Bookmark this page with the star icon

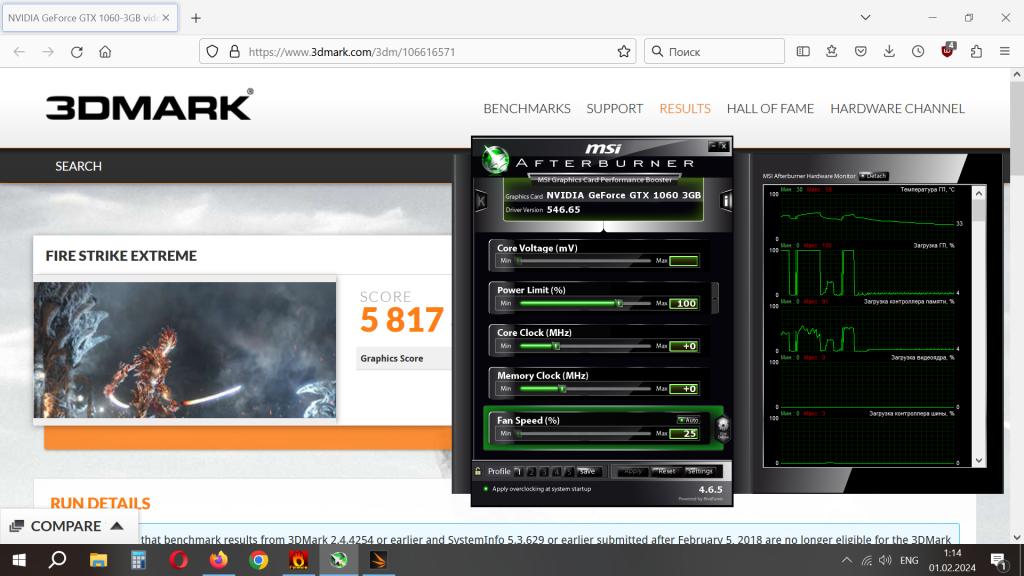point(624,52)
